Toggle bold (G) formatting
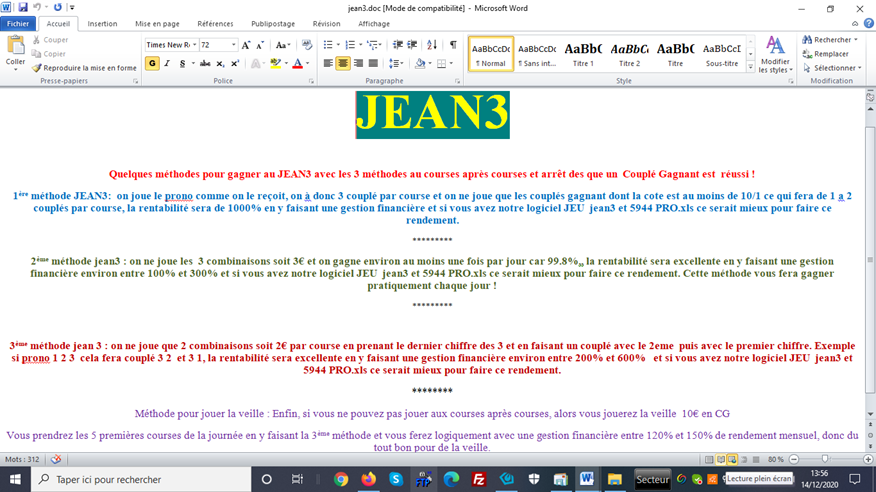Screen dimensions: 876x492 click(152, 63)
